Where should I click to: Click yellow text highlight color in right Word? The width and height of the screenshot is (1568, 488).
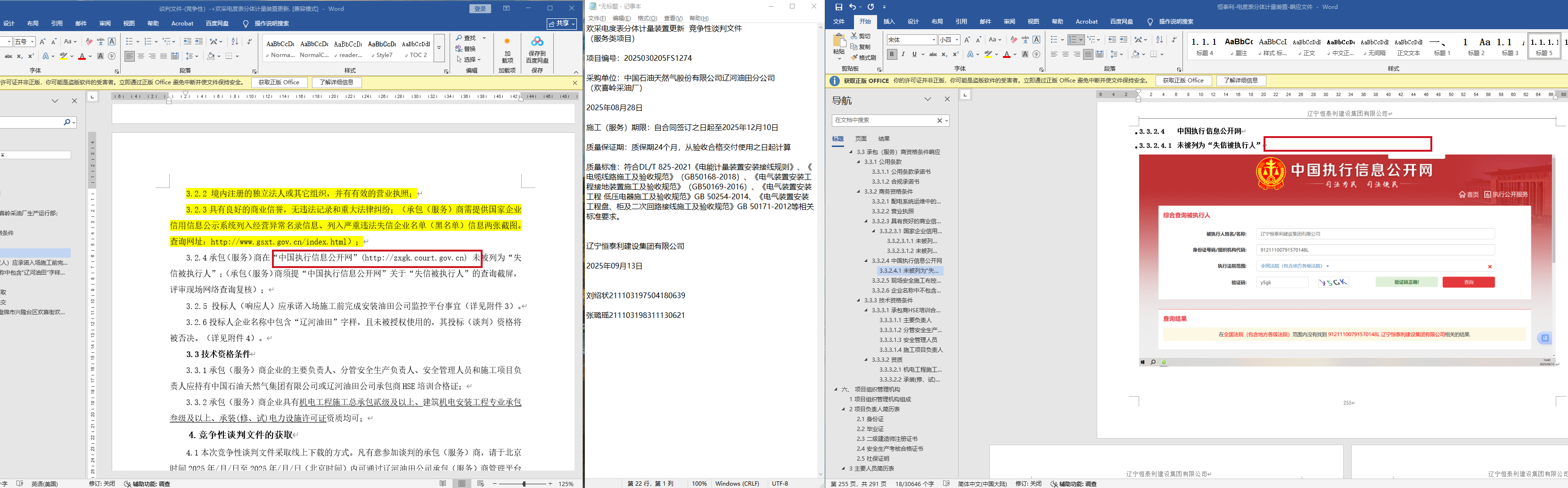click(988, 54)
